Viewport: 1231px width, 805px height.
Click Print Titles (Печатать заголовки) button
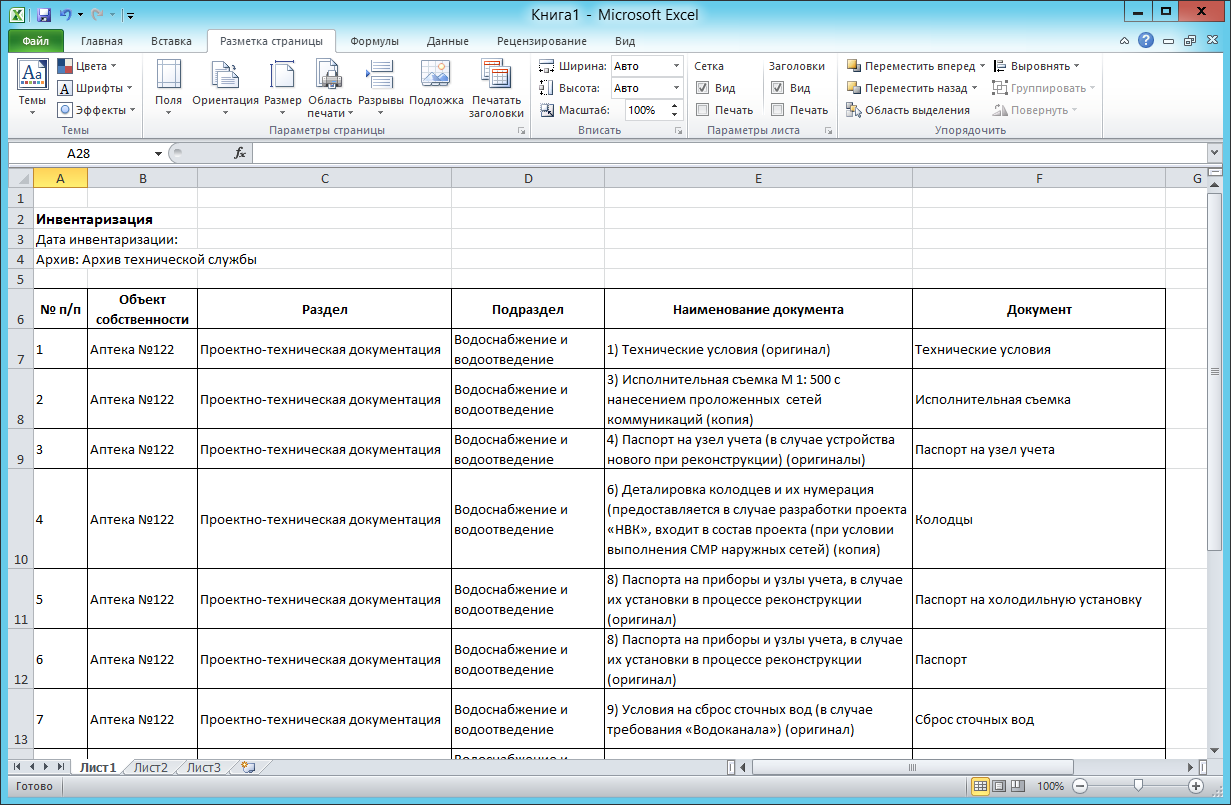tap(497, 87)
